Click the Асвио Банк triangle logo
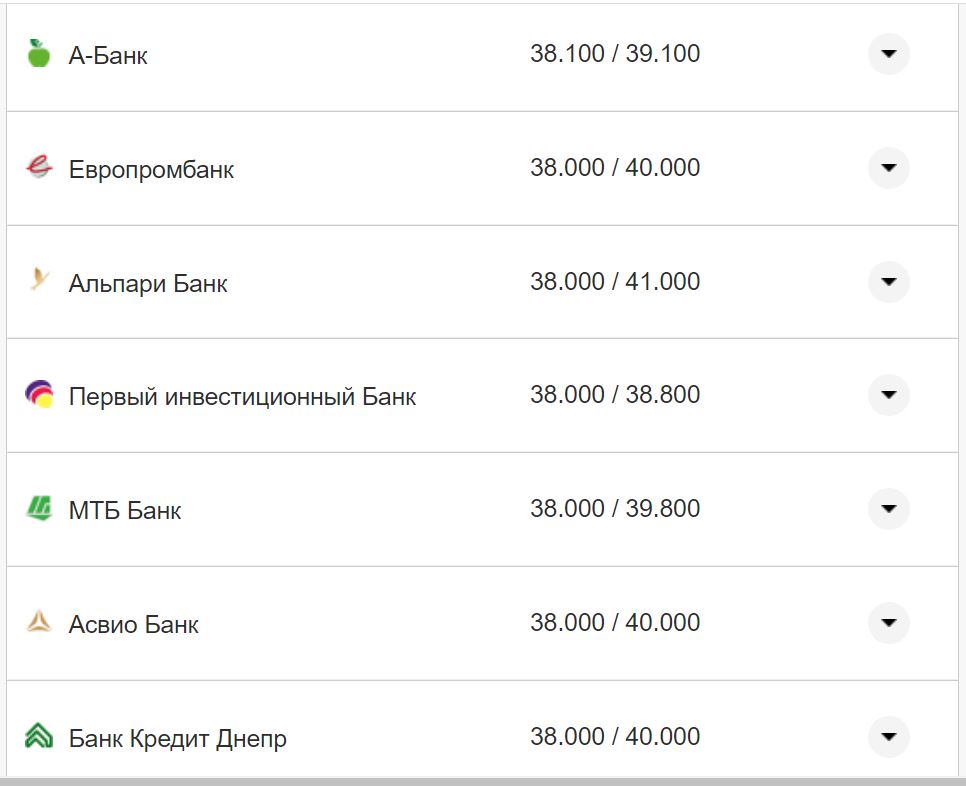 [39, 623]
